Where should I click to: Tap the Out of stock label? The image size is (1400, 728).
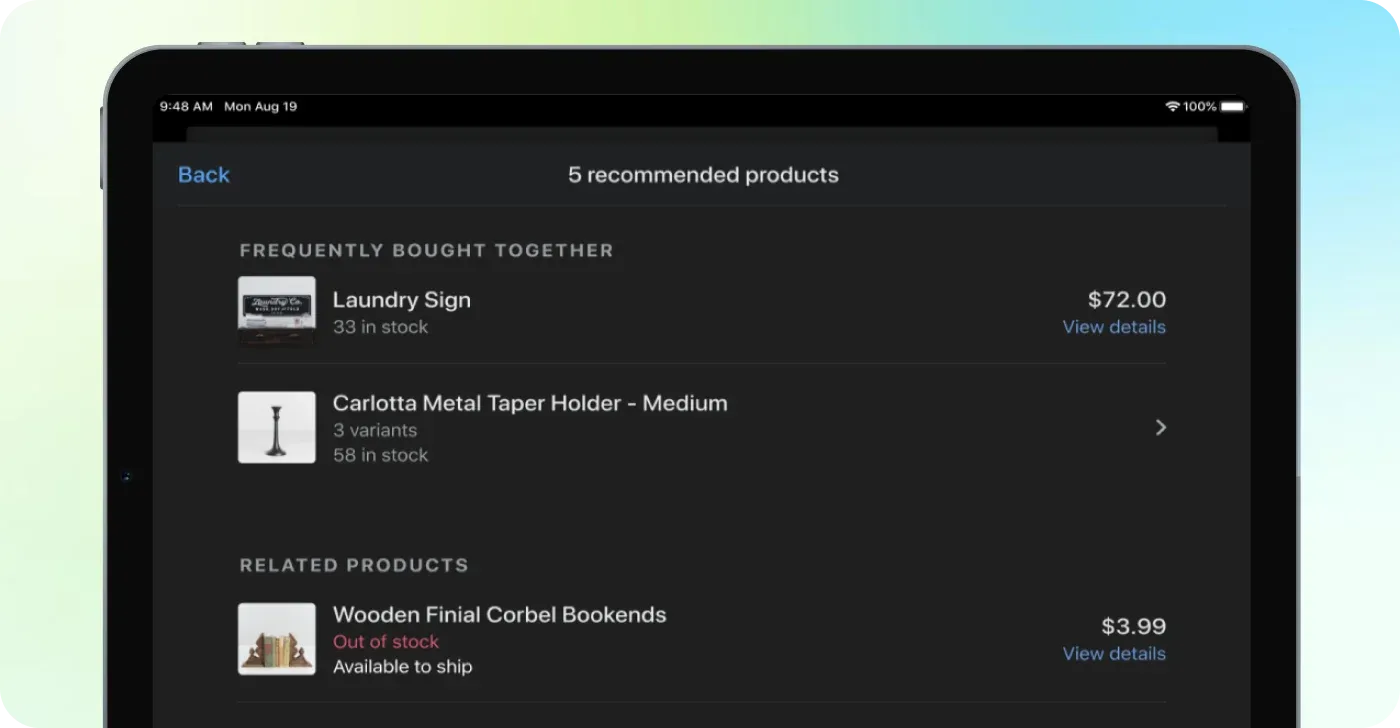pyautogui.click(x=386, y=641)
